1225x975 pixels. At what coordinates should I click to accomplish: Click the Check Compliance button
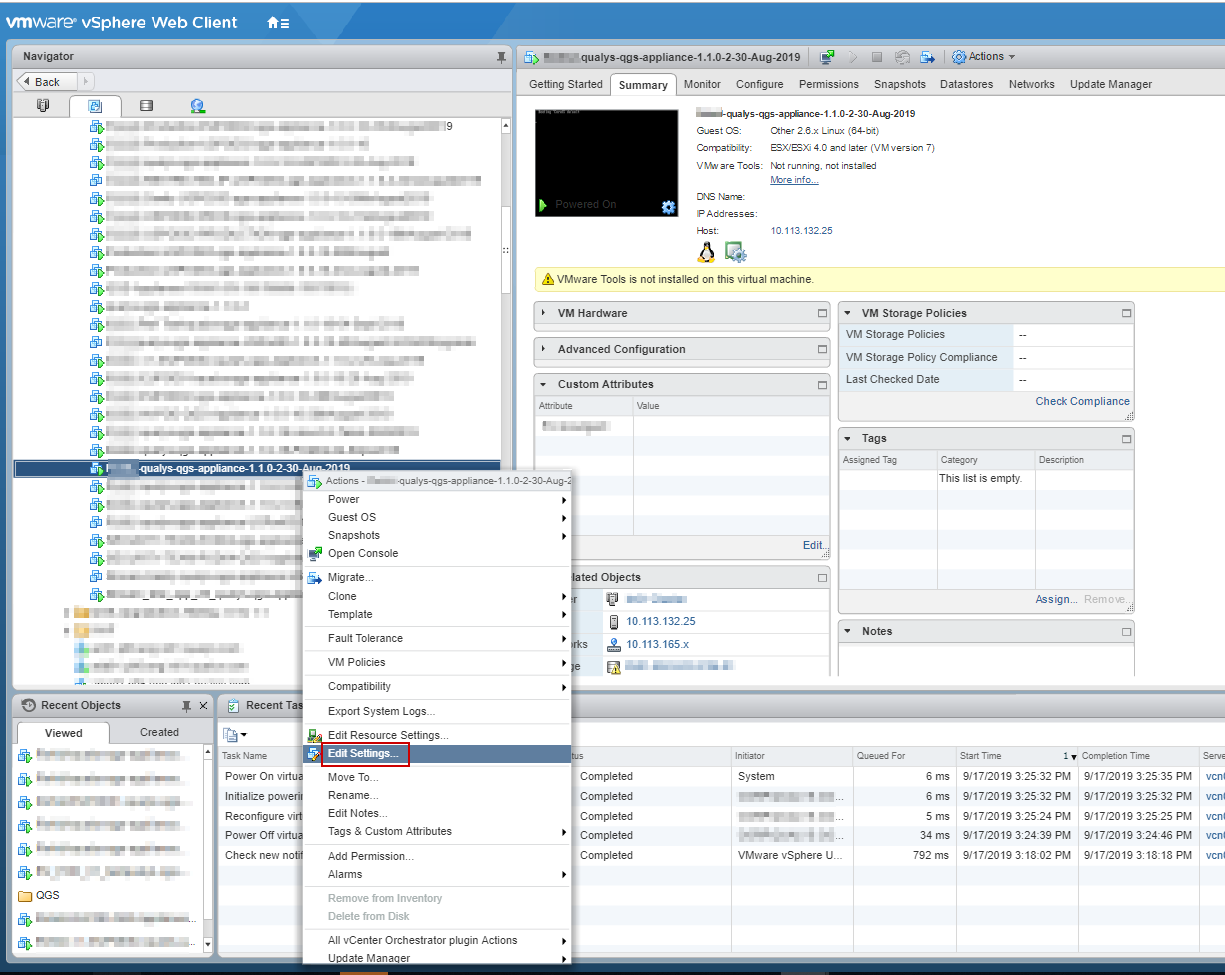[1082, 401]
